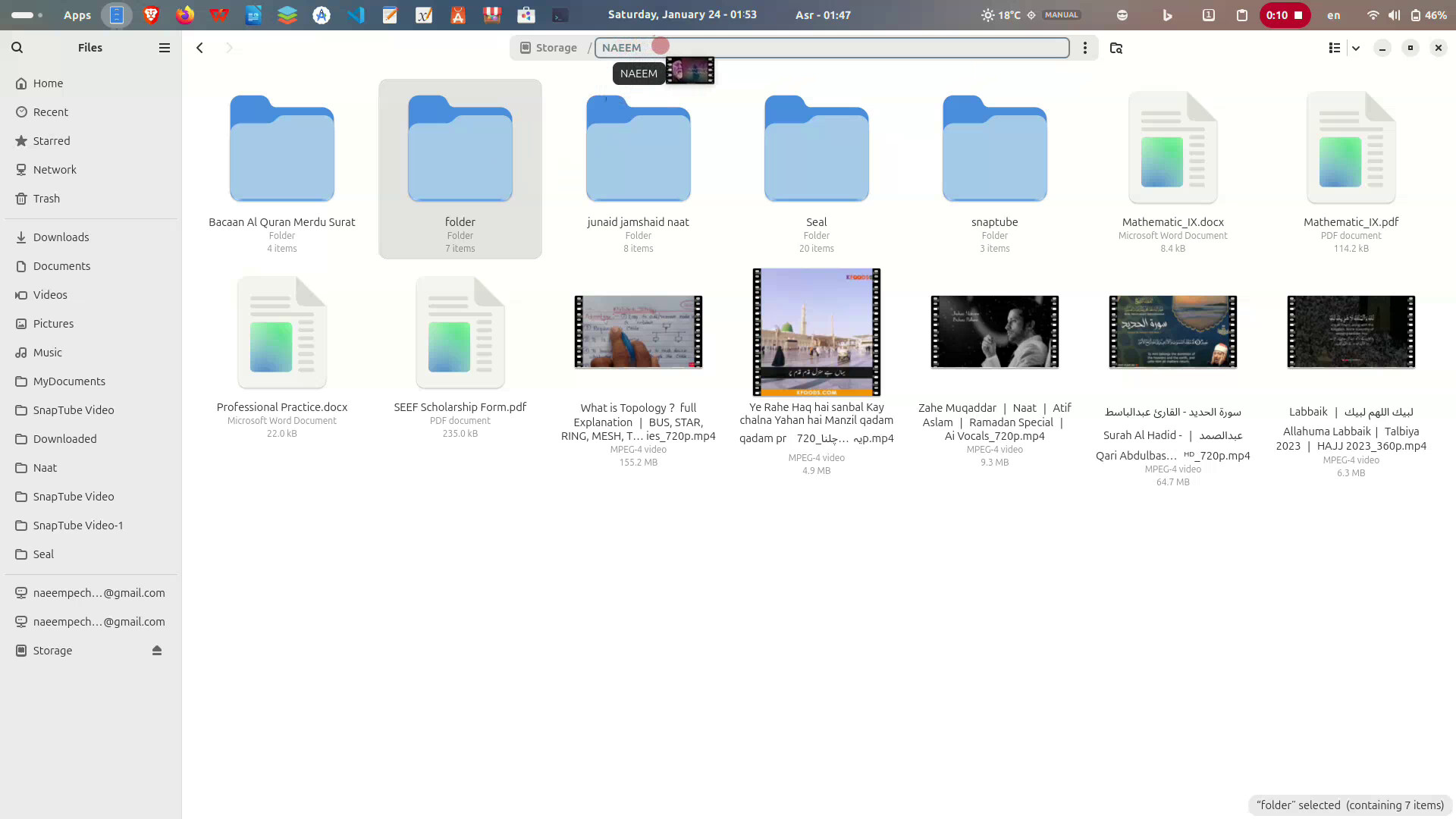Open the three-dot menu beside the path bar
The image size is (1456, 819).
(1084, 47)
